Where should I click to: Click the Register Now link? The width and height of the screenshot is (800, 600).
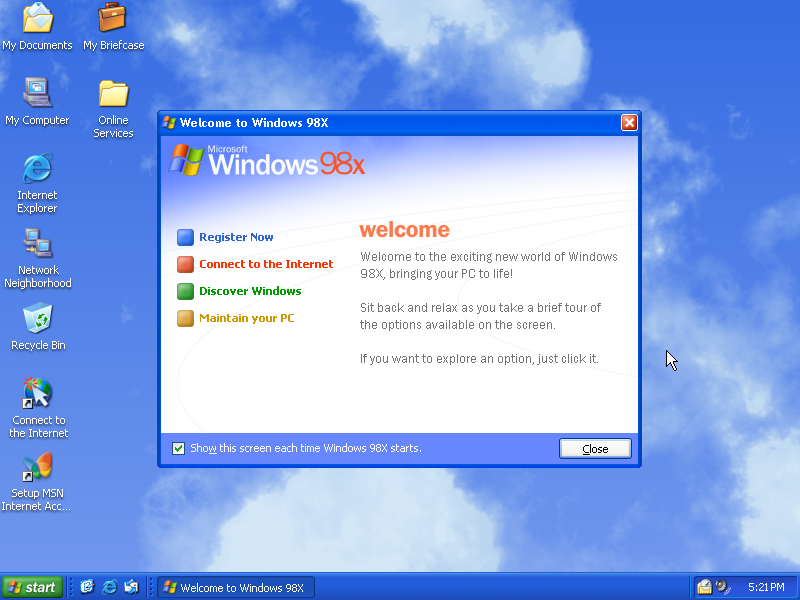[x=236, y=237]
